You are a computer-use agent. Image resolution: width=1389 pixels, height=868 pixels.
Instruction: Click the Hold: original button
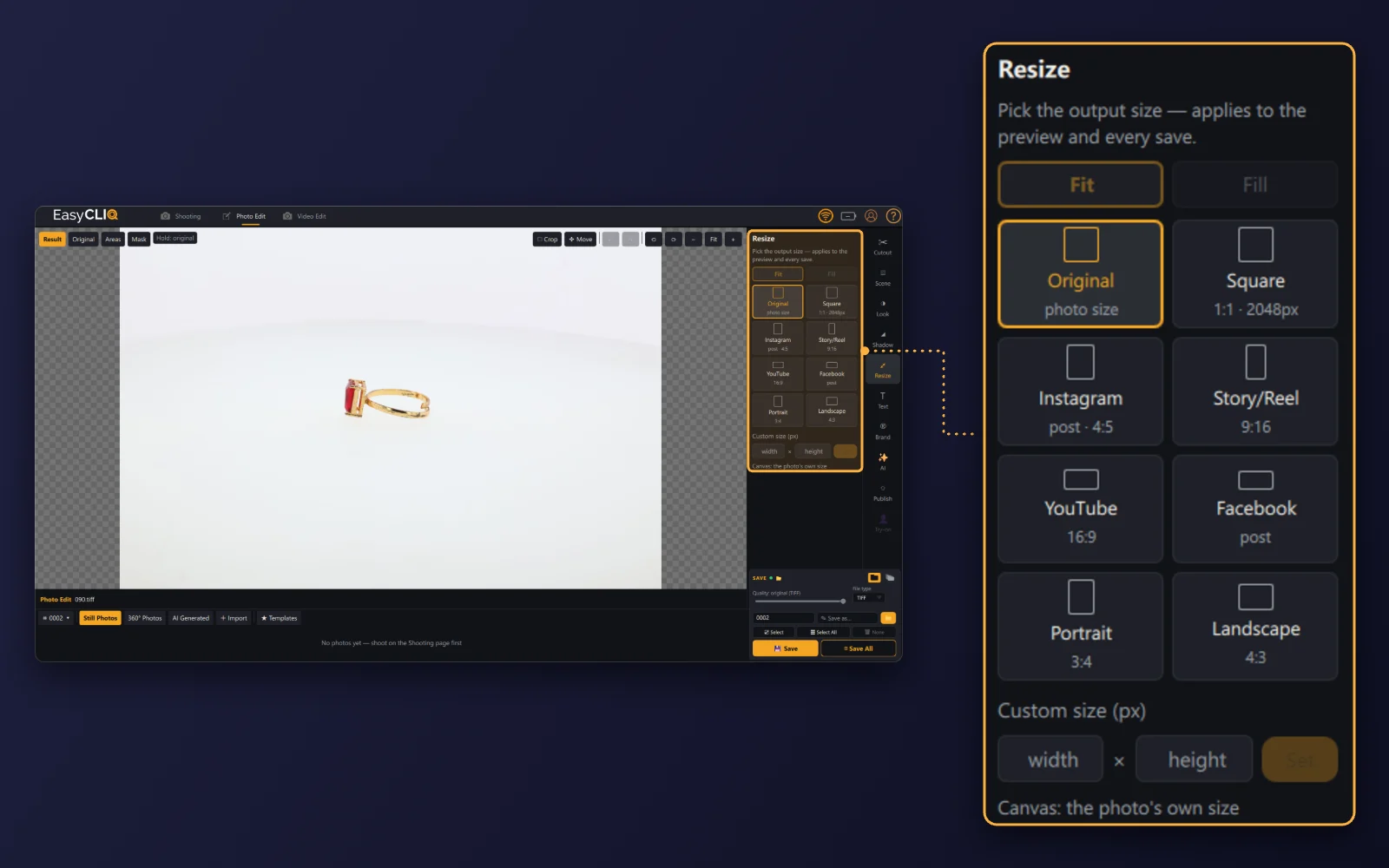[x=175, y=238]
